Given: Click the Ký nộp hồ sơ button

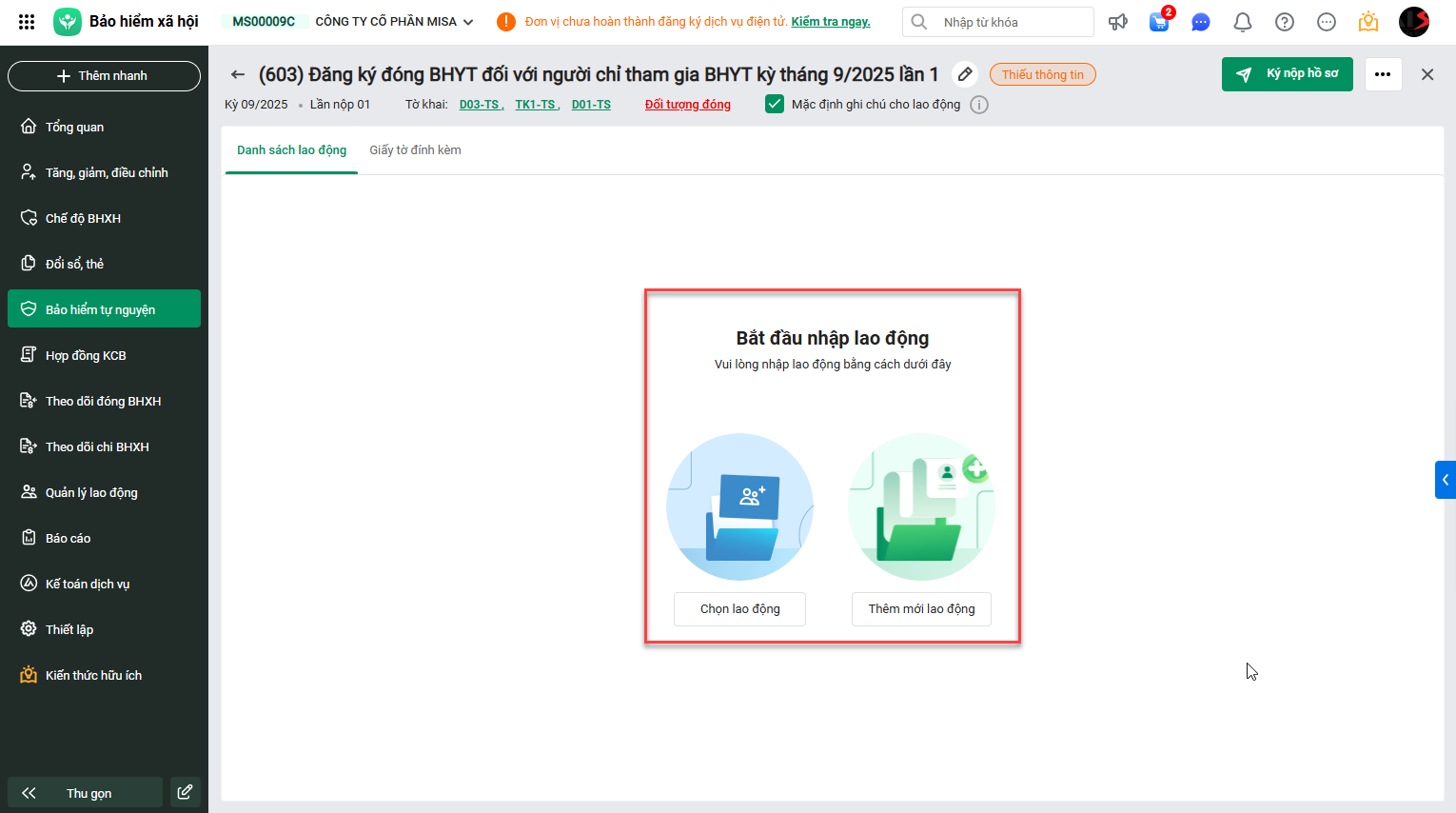Looking at the screenshot, I should pos(1287,74).
